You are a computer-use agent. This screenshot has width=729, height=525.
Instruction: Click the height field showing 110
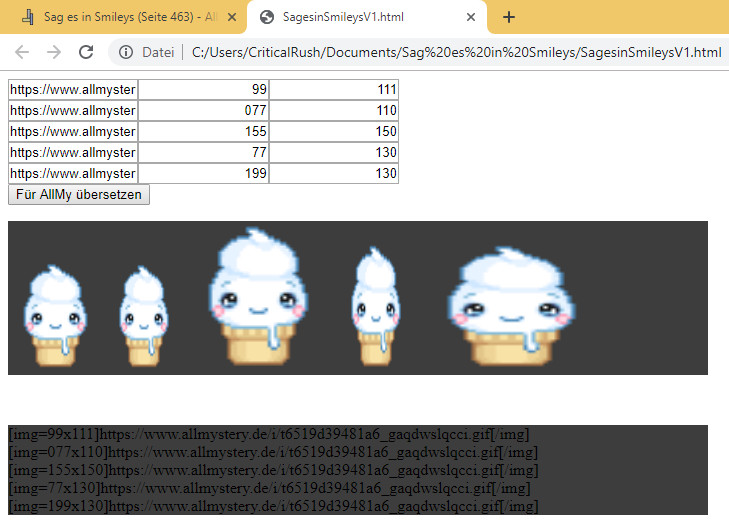pyautogui.click(x=334, y=110)
